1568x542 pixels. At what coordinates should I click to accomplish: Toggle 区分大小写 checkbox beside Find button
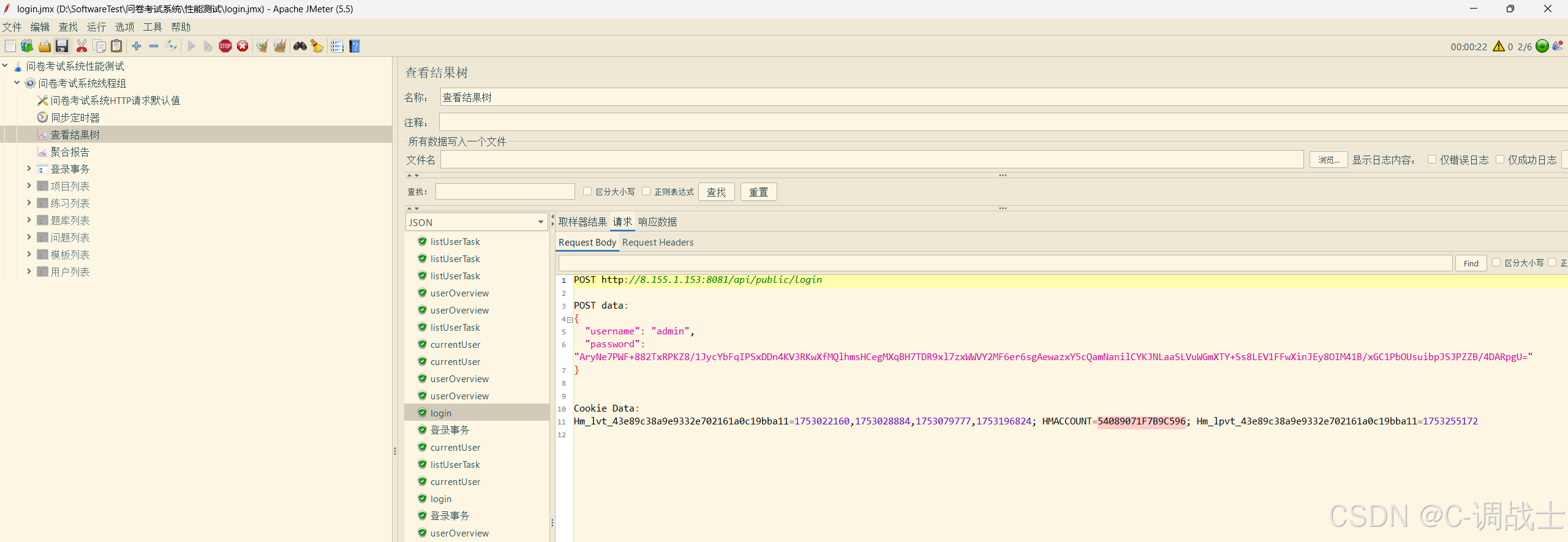pos(1496,262)
